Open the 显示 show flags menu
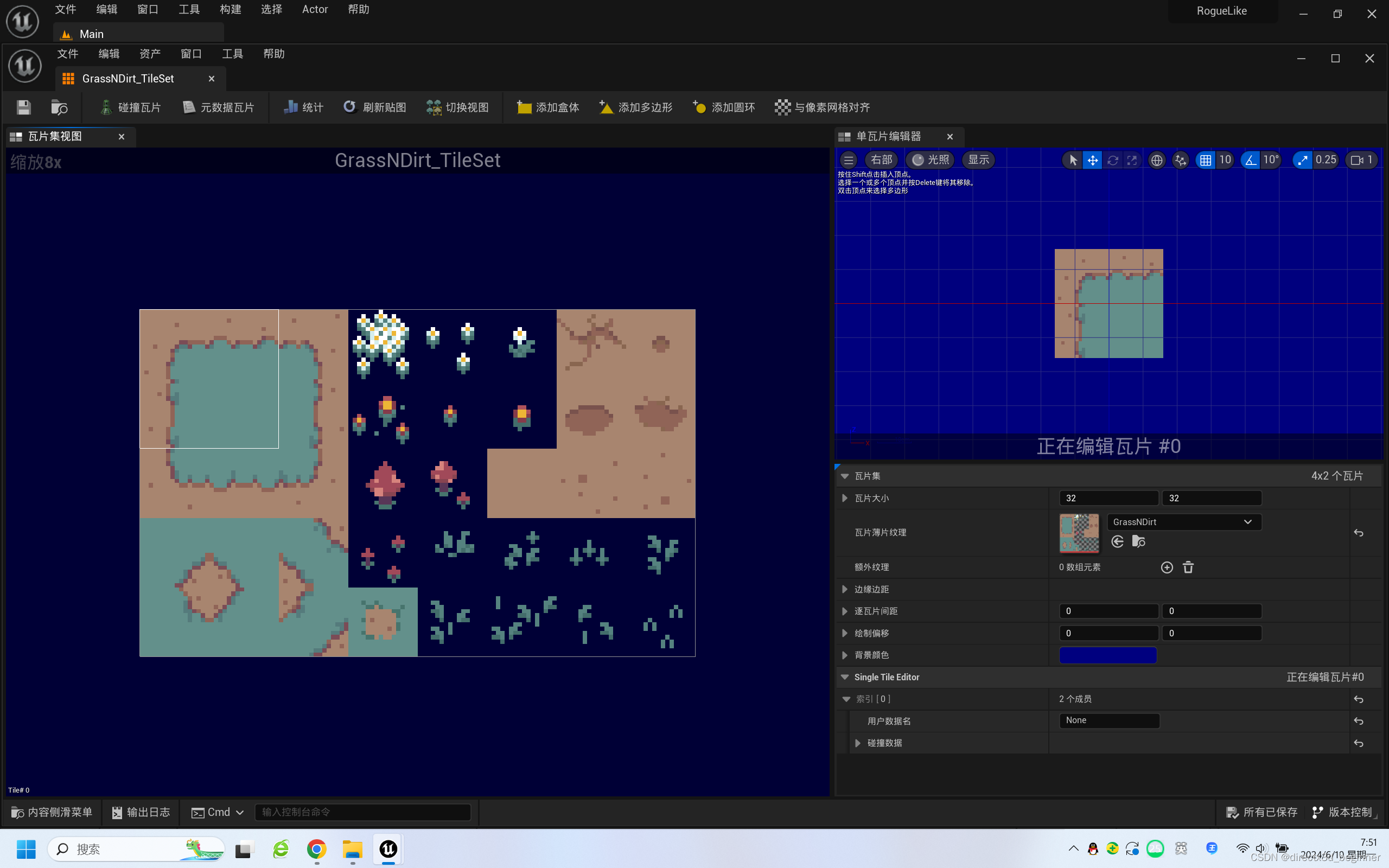Viewport: 1389px width, 868px height. click(x=979, y=160)
